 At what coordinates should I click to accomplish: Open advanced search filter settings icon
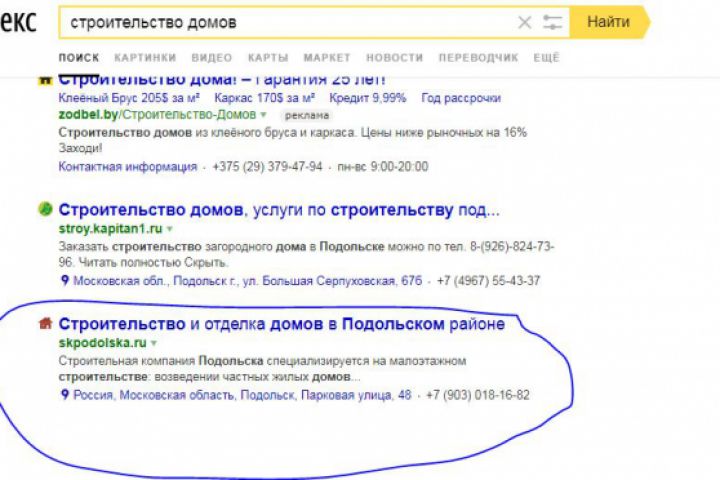[552, 22]
